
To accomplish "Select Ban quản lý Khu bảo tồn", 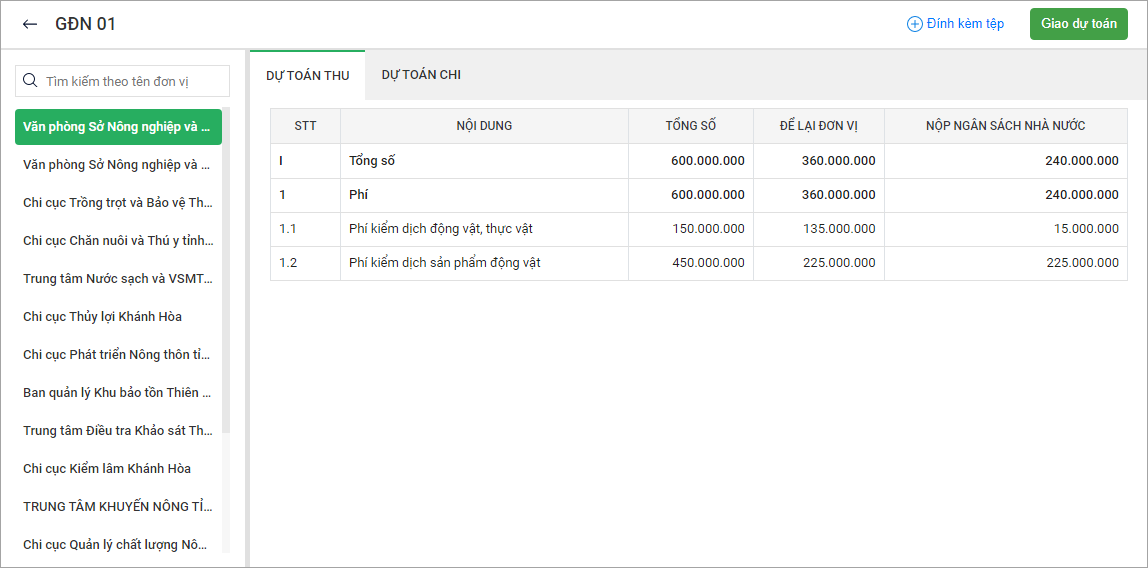I will (117, 393).
